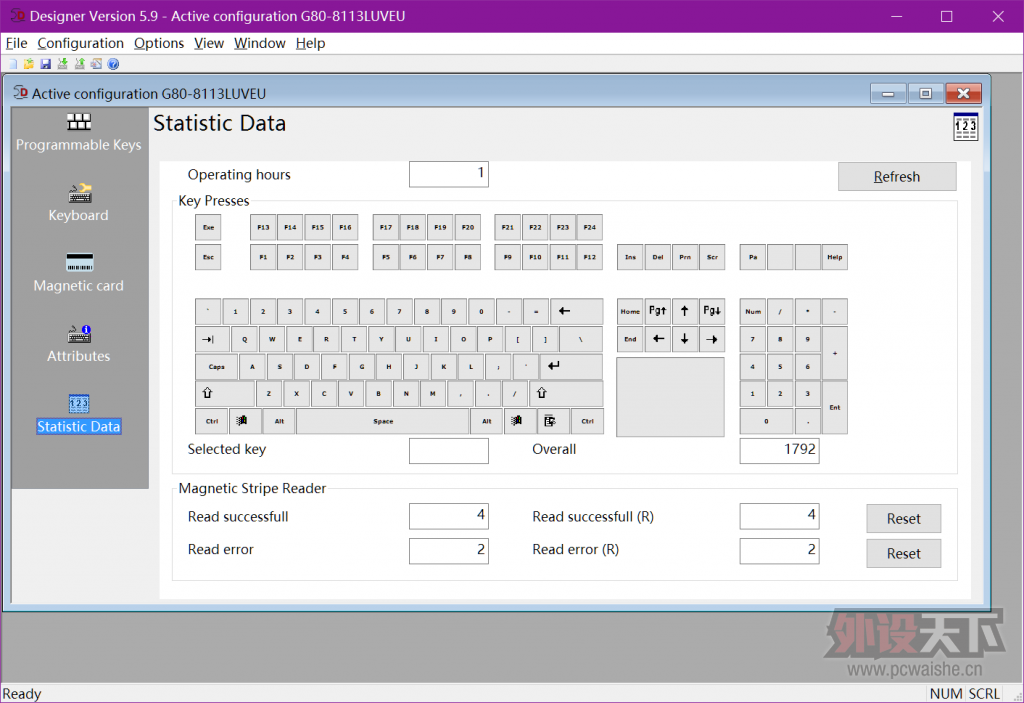
Task: Click the upload from keyboard green up-arrow icon
Action: (x=80, y=64)
